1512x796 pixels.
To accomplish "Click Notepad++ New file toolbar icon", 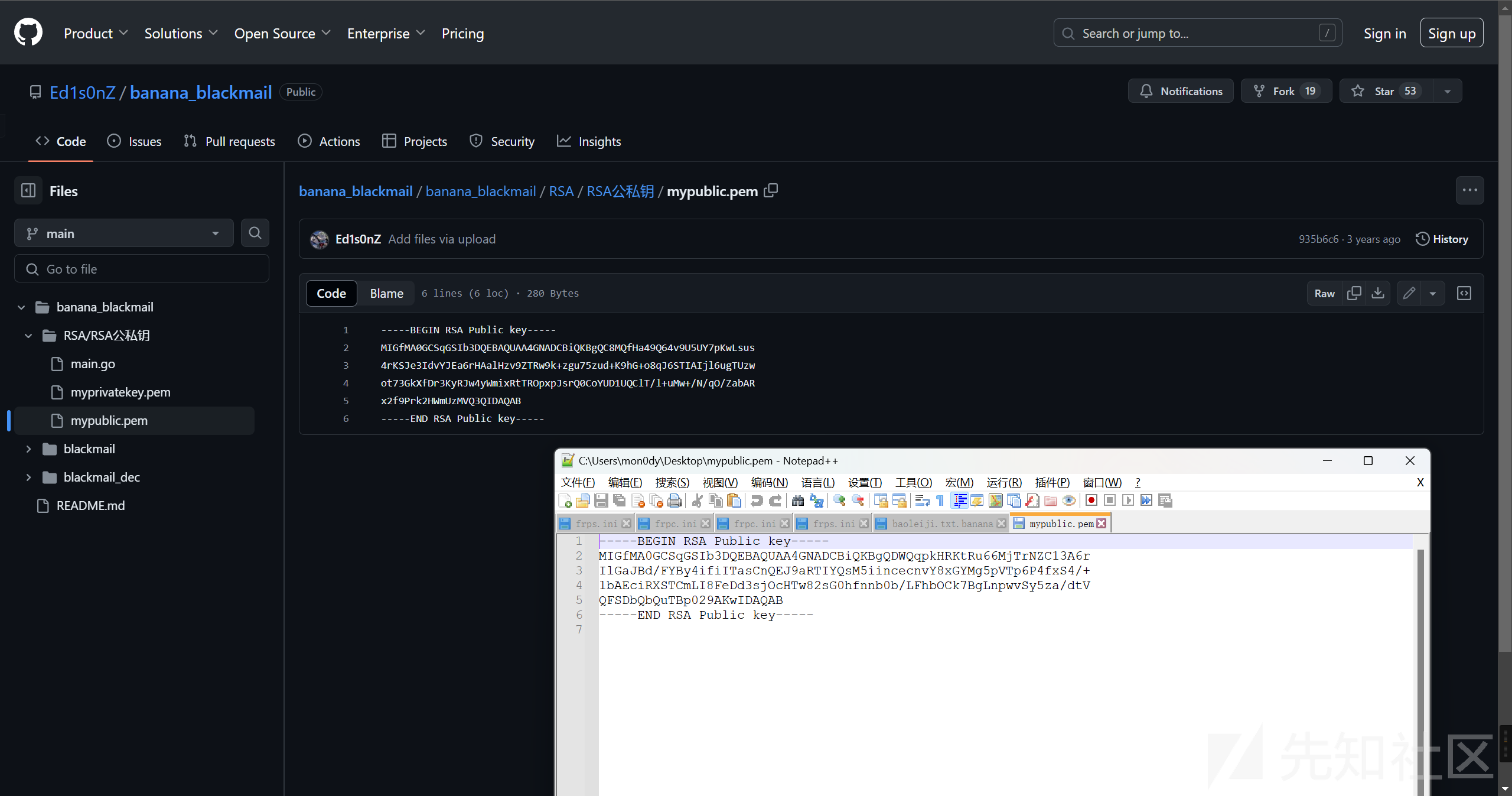I will (565, 501).
